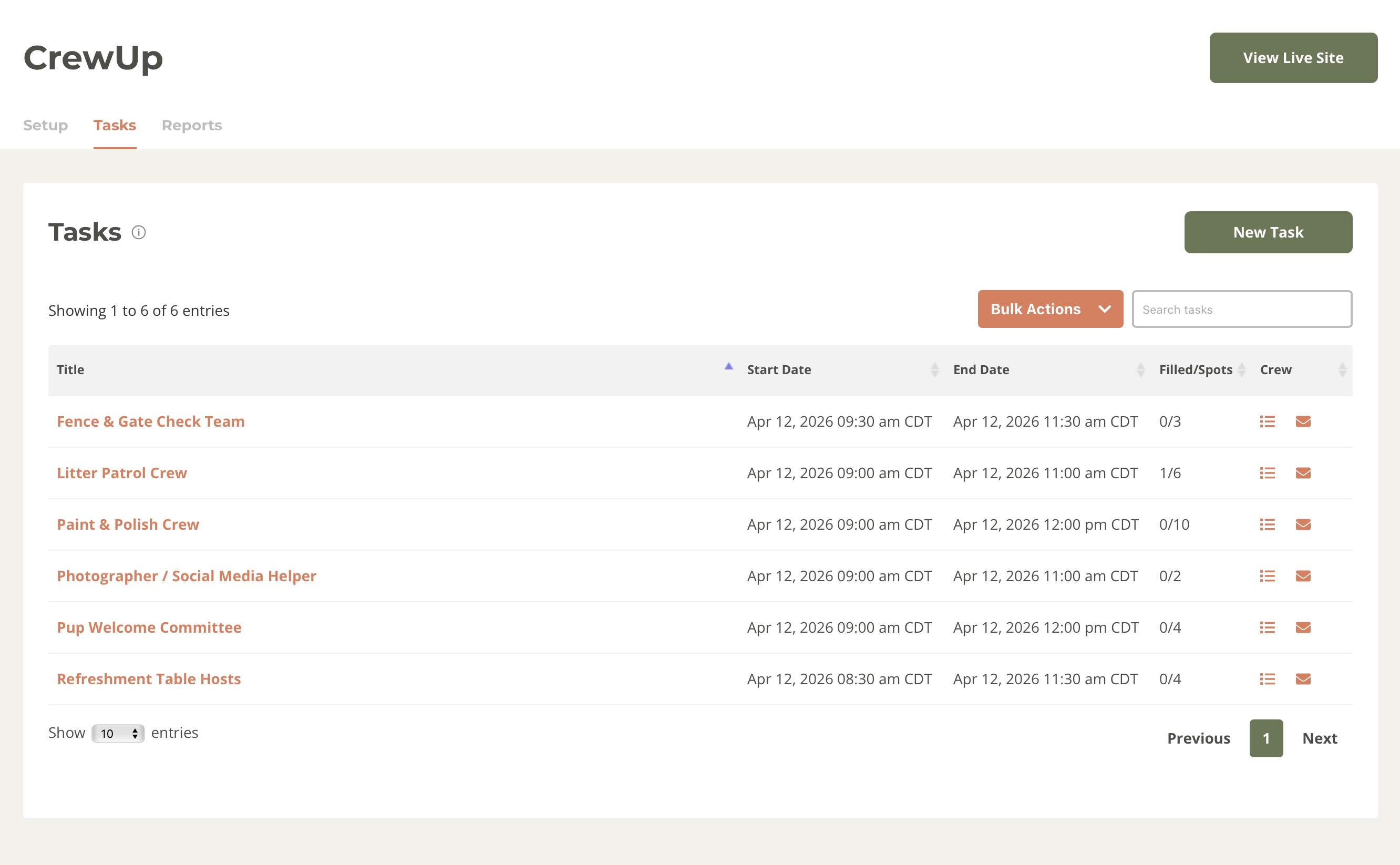
Task: Open the Show entries count selector
Action: point(118,734)
